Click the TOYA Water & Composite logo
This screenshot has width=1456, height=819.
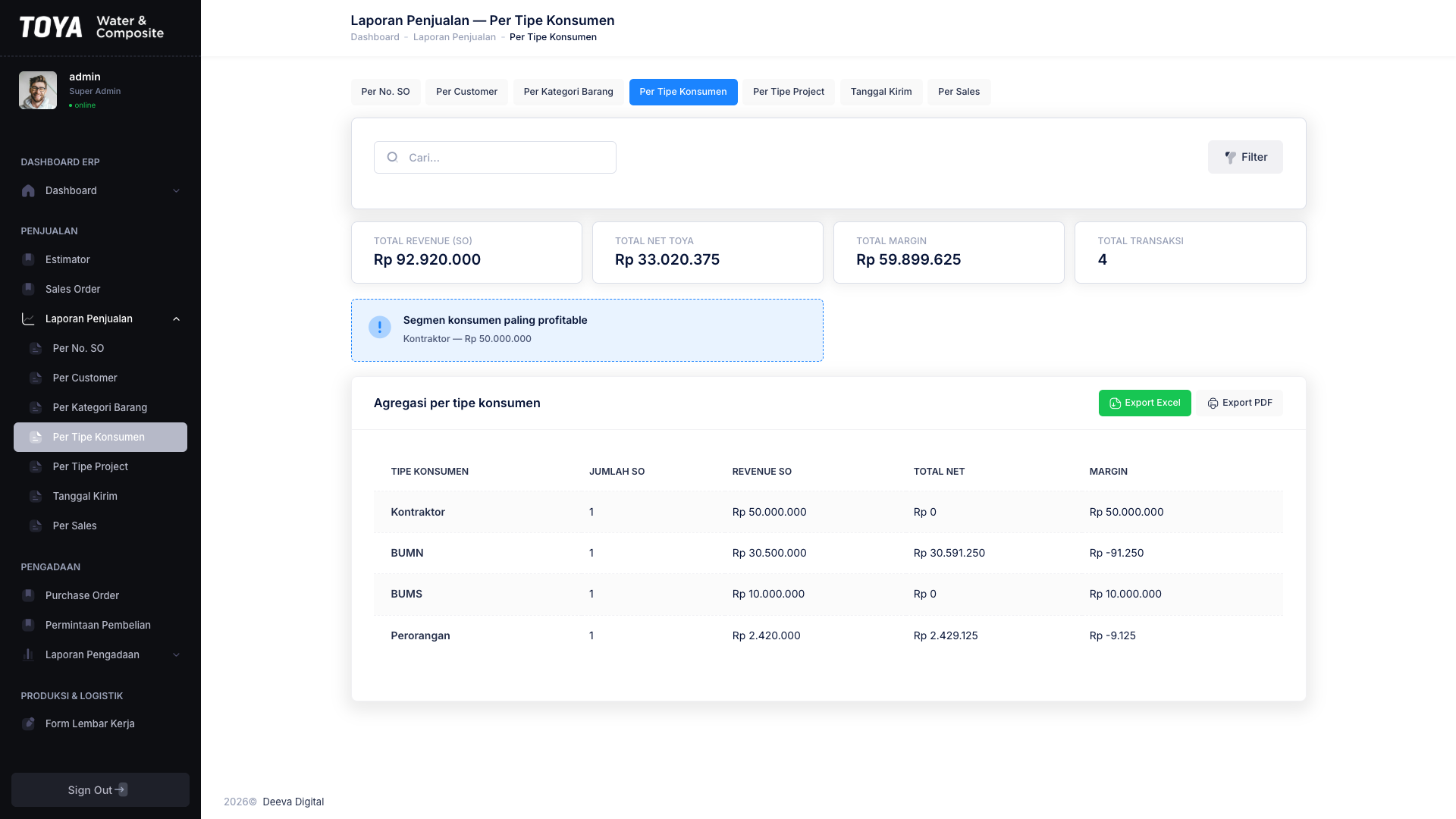[91, 27]
